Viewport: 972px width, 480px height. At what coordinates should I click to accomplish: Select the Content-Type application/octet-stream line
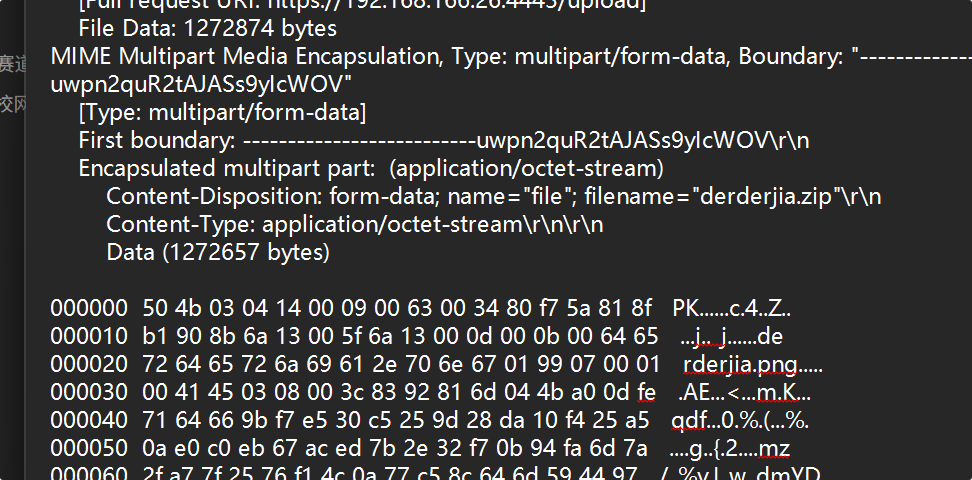pyautogui.click(x=355, y=224)
